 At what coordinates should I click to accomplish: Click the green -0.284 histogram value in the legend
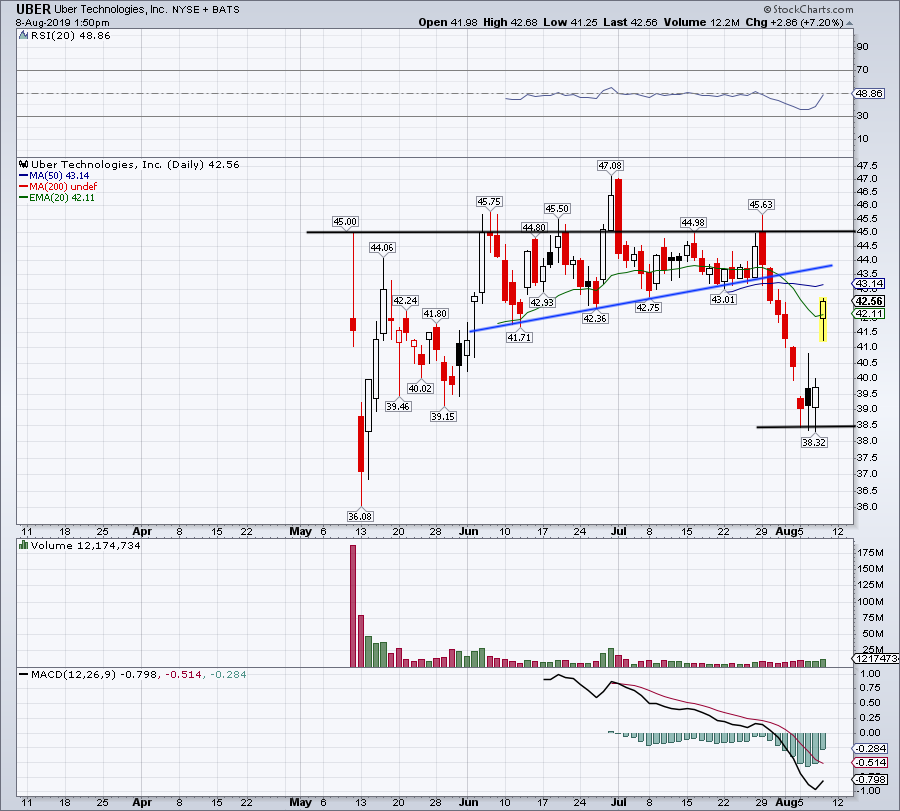tap(228, 674)
